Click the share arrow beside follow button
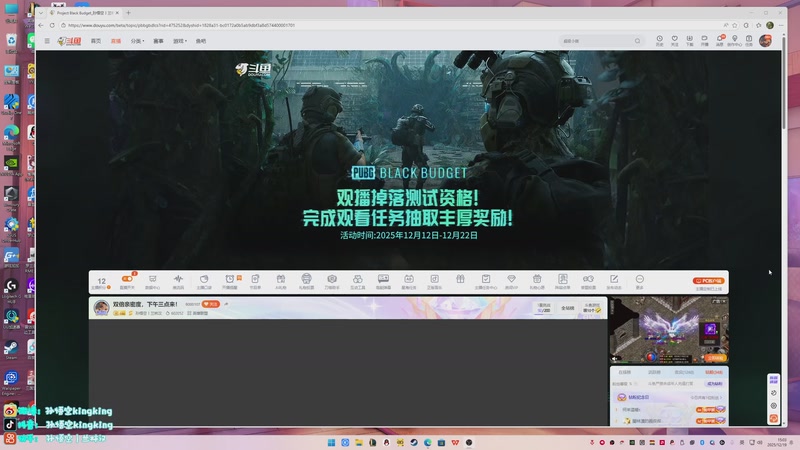 [x=226, y=304]
